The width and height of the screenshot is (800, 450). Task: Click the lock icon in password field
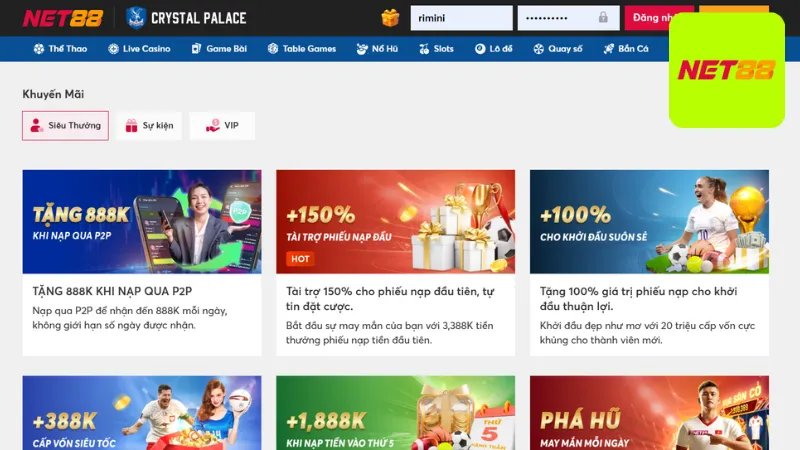click(x=603, y=17)
